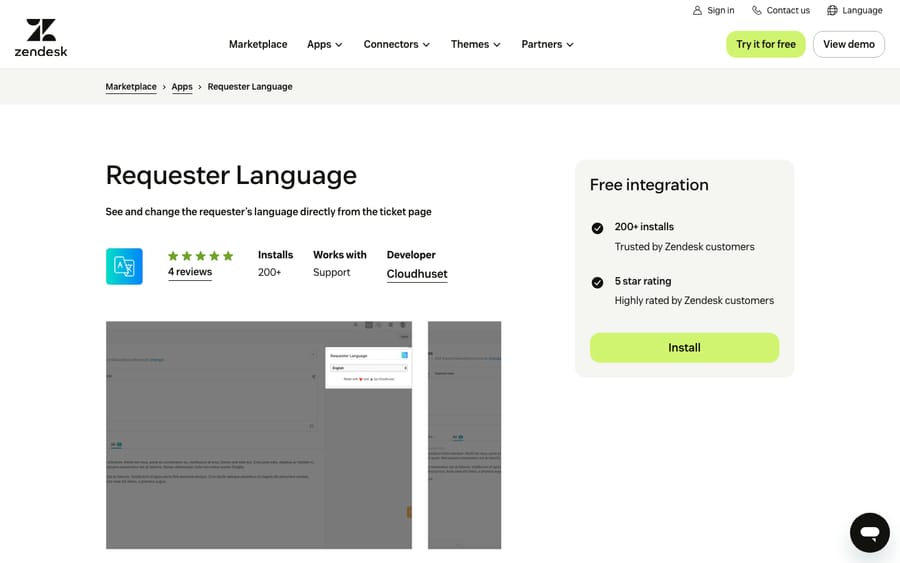This screenshot has width=900, height=563.
Task: Click the Try it for free button
Action: (x=766, y=44)
